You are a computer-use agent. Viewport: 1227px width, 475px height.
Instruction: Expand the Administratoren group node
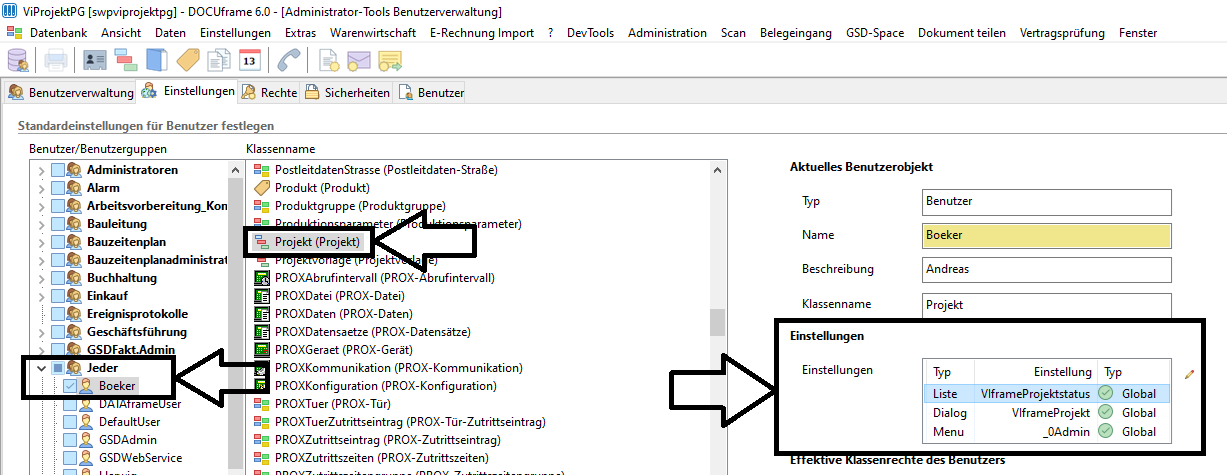click(41, 169)
